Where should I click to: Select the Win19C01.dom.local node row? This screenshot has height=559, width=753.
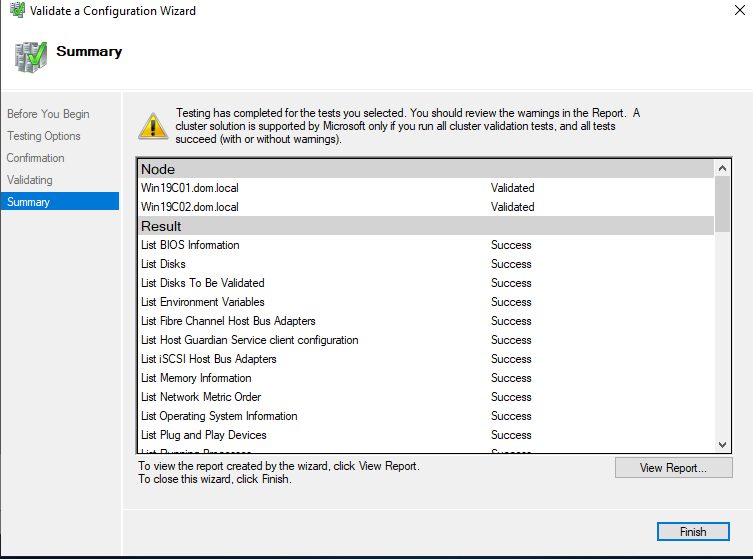[x=190, y=188]
